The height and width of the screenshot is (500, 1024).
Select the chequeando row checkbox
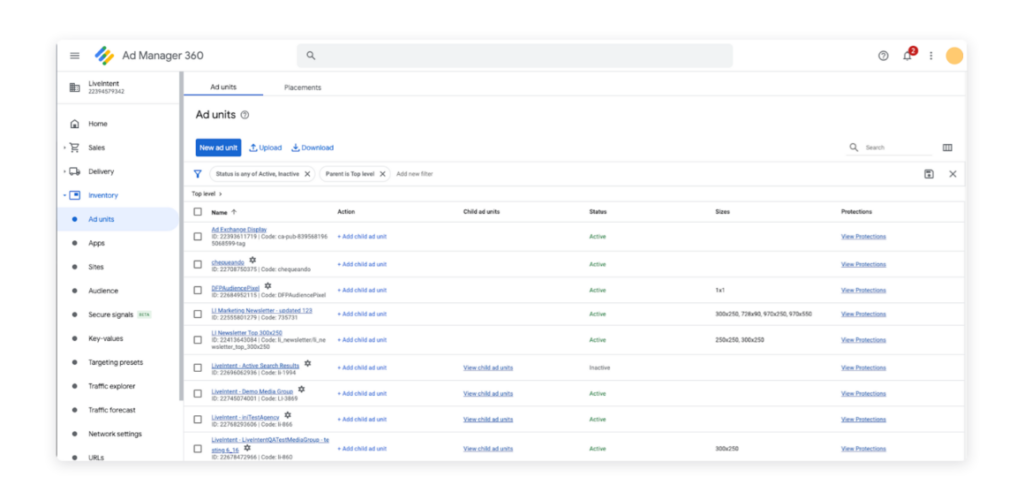(198, 264)
